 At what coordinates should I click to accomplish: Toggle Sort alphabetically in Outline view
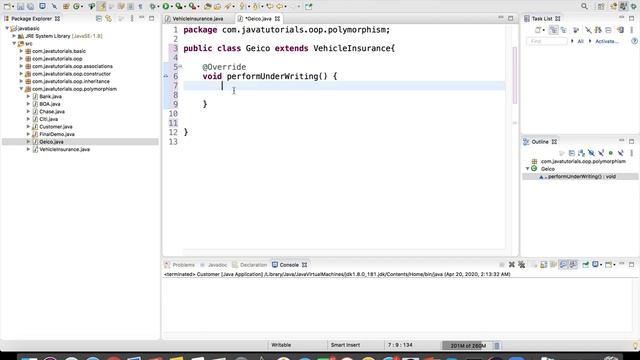click(x=581, y=153)
